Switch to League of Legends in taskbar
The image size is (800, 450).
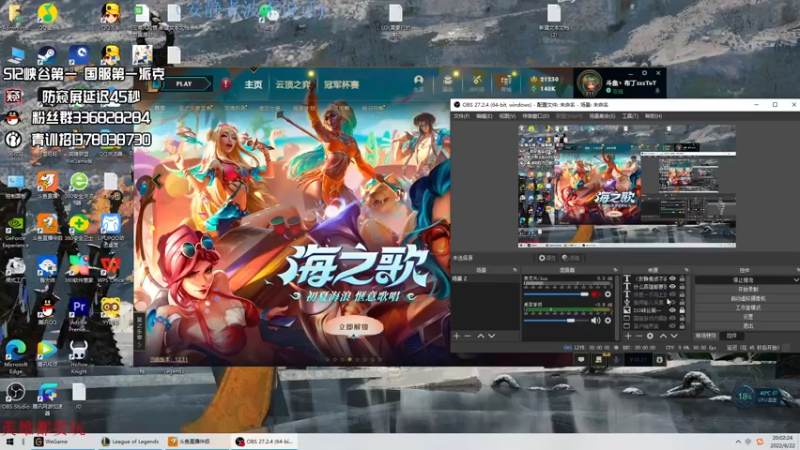130,442
